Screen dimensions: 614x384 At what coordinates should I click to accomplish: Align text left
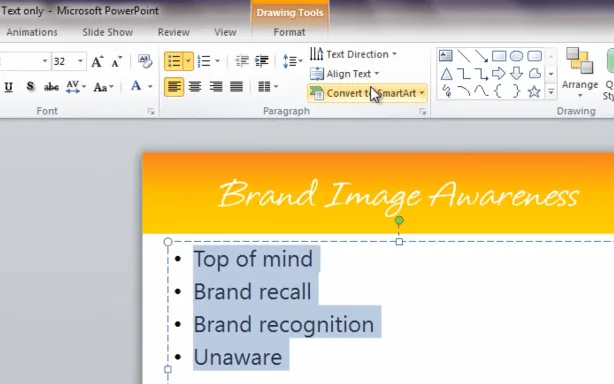click(174, 87)
